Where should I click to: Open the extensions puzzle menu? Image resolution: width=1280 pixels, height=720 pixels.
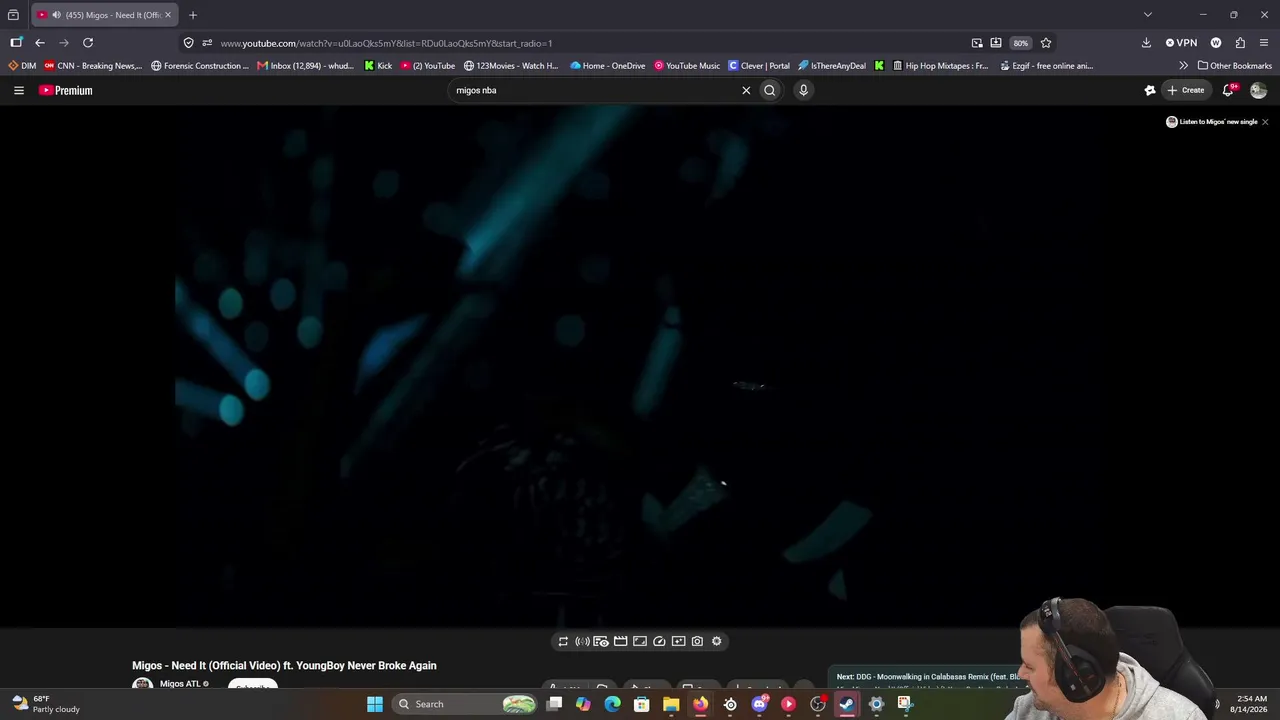[1241, 43]
